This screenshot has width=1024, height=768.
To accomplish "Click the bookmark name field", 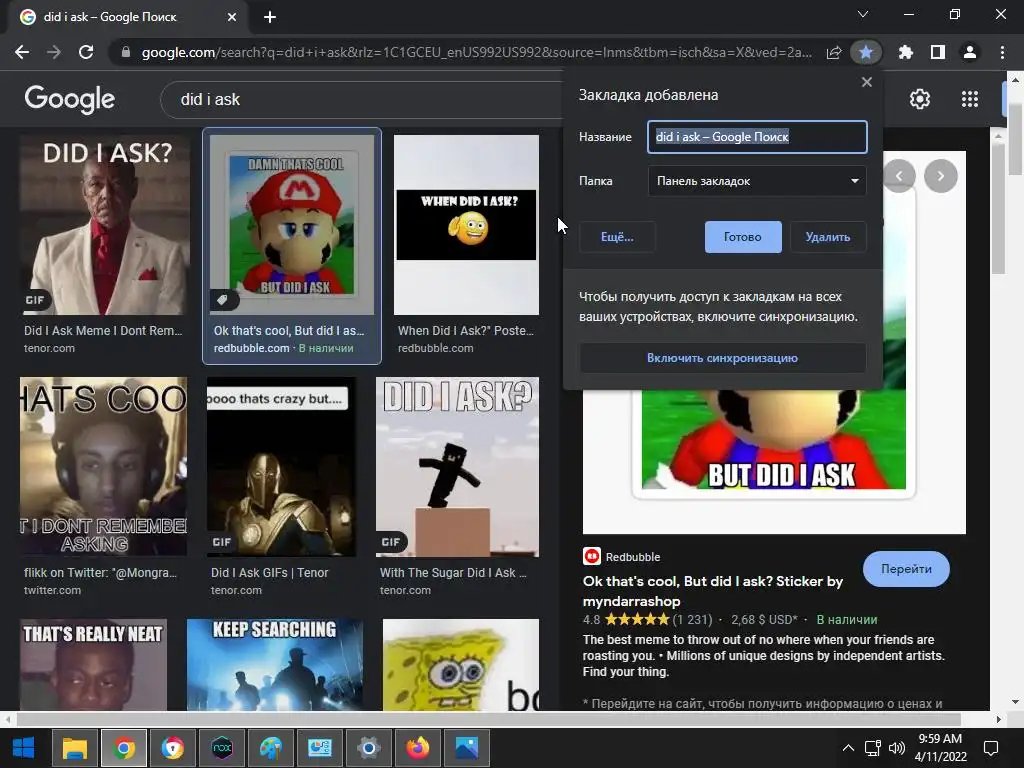I will click(x=757, y=136).
